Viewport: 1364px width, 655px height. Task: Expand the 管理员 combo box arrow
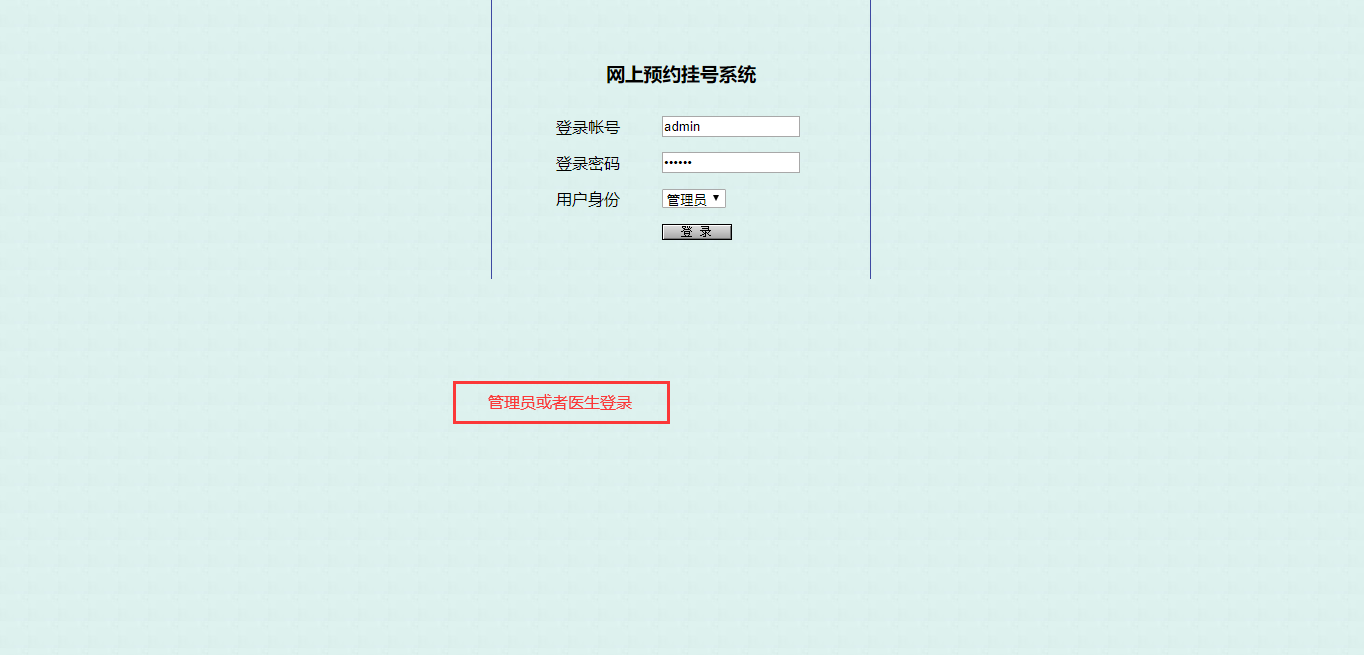point(716,199)
